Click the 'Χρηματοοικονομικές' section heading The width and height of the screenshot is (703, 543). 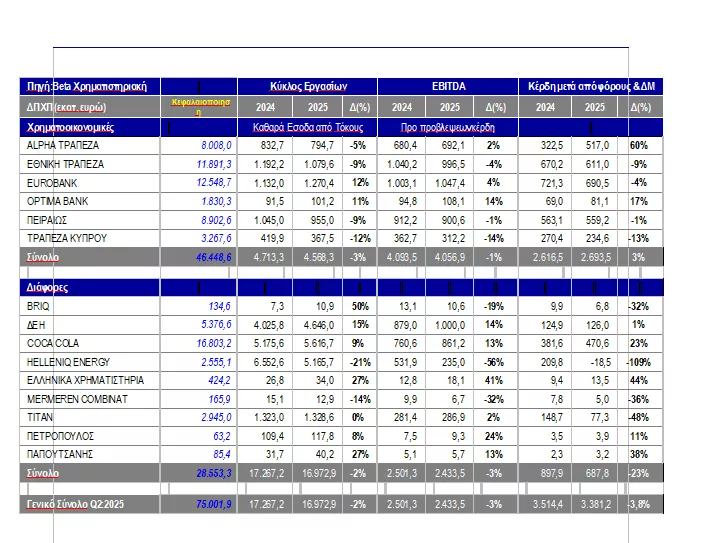70,127
